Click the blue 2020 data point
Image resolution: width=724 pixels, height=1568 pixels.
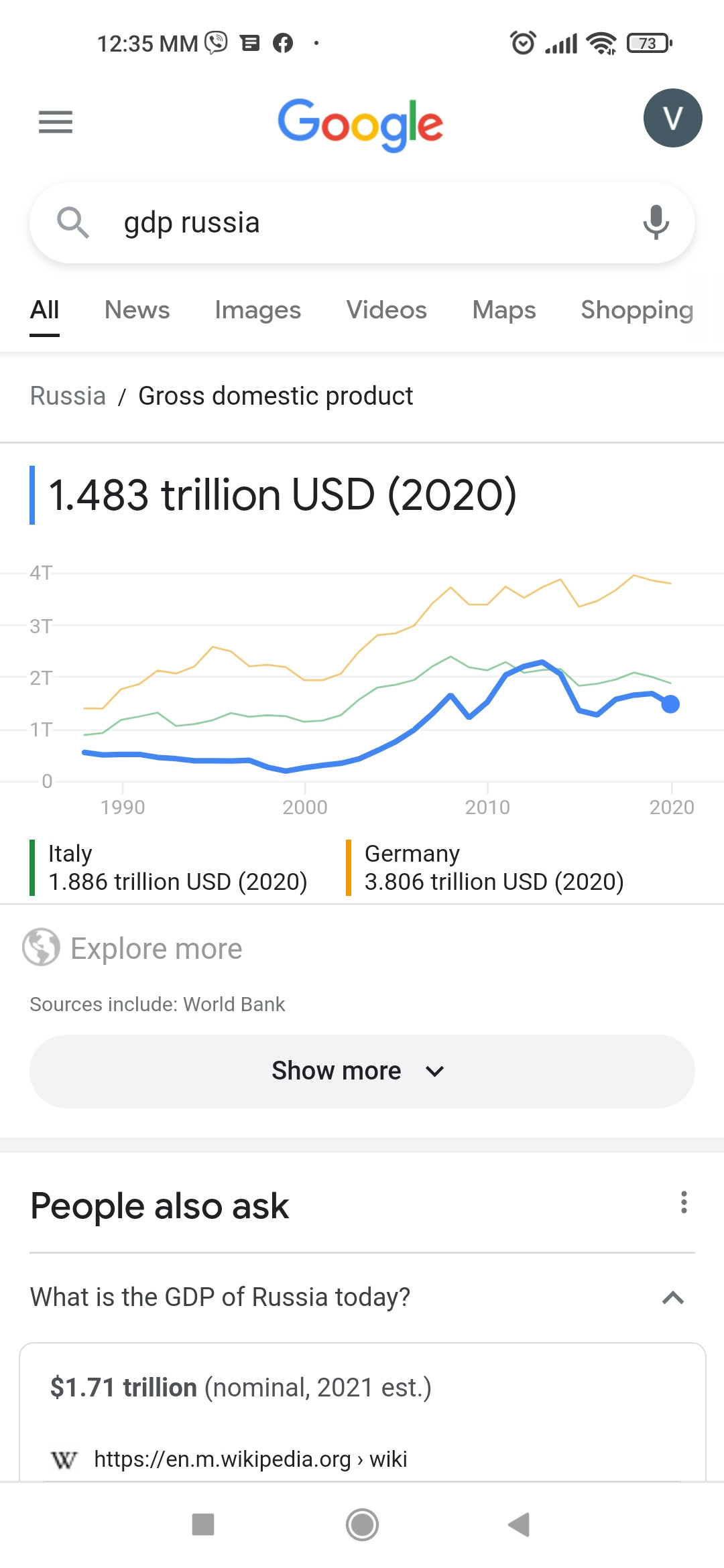tap(670, 704)
